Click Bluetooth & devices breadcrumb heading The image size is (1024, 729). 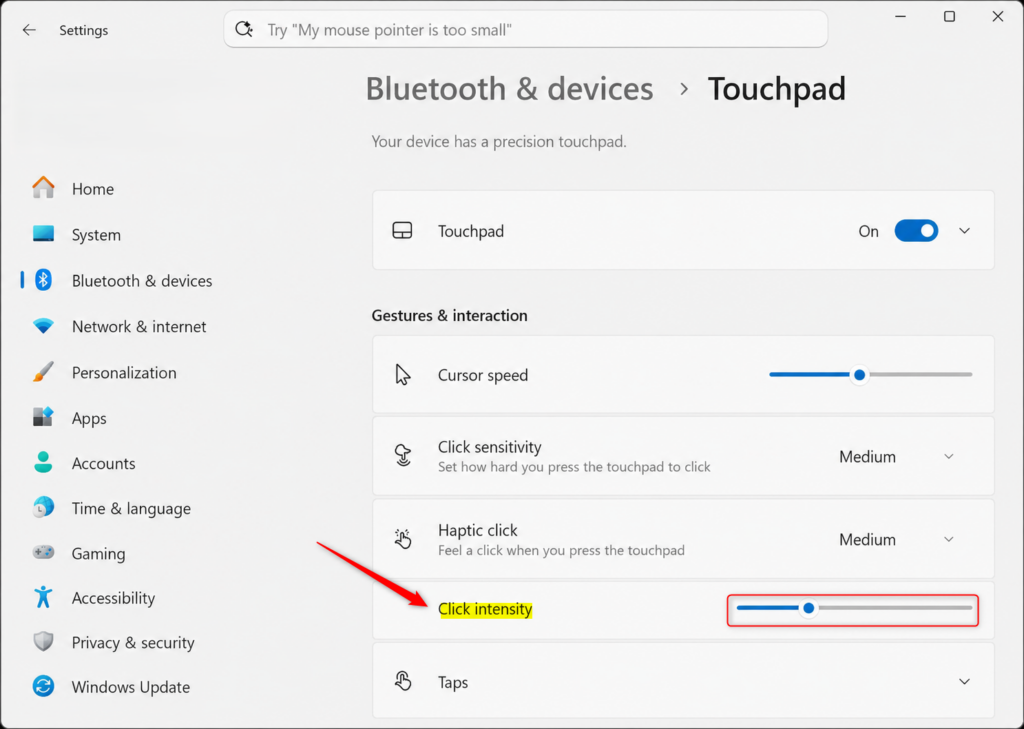509,88
